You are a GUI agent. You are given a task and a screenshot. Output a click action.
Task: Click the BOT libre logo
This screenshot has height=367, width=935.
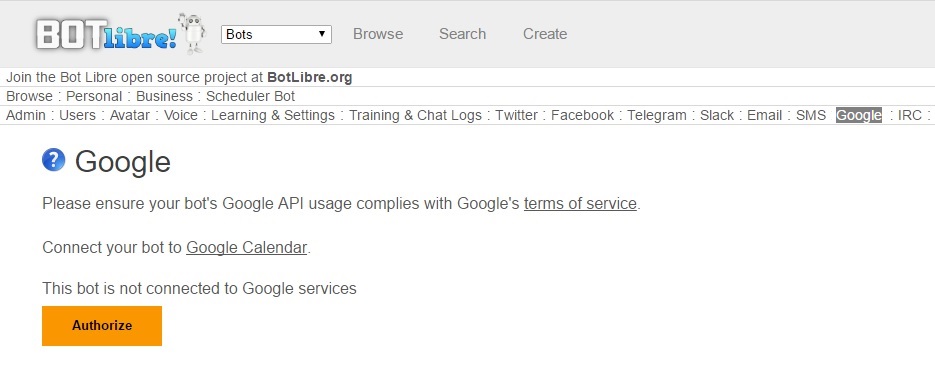pyautogui.click(x=106, y=35)
